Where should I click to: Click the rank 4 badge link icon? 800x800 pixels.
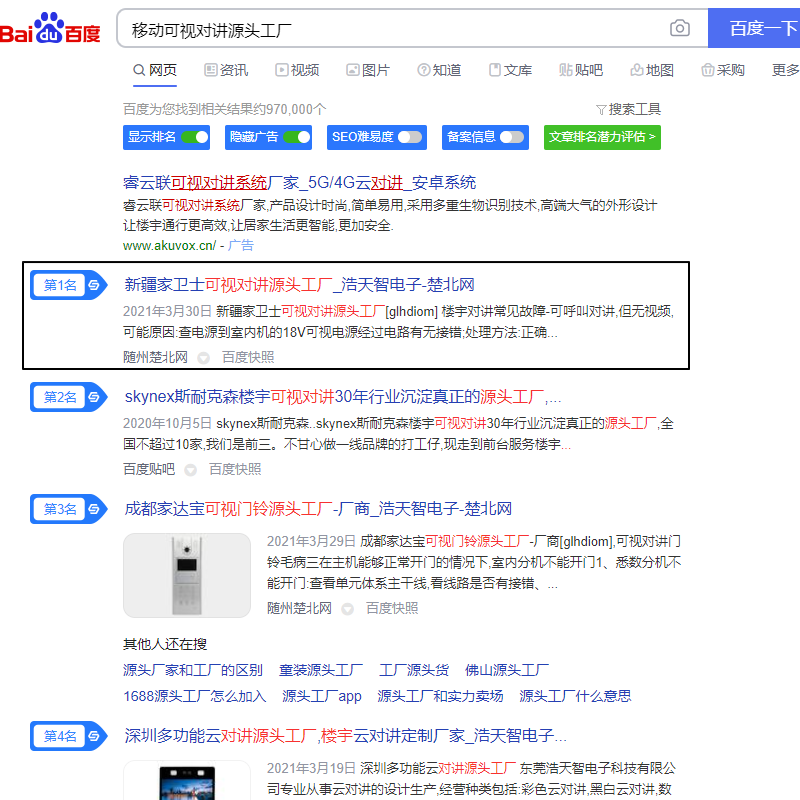[94, 736]
